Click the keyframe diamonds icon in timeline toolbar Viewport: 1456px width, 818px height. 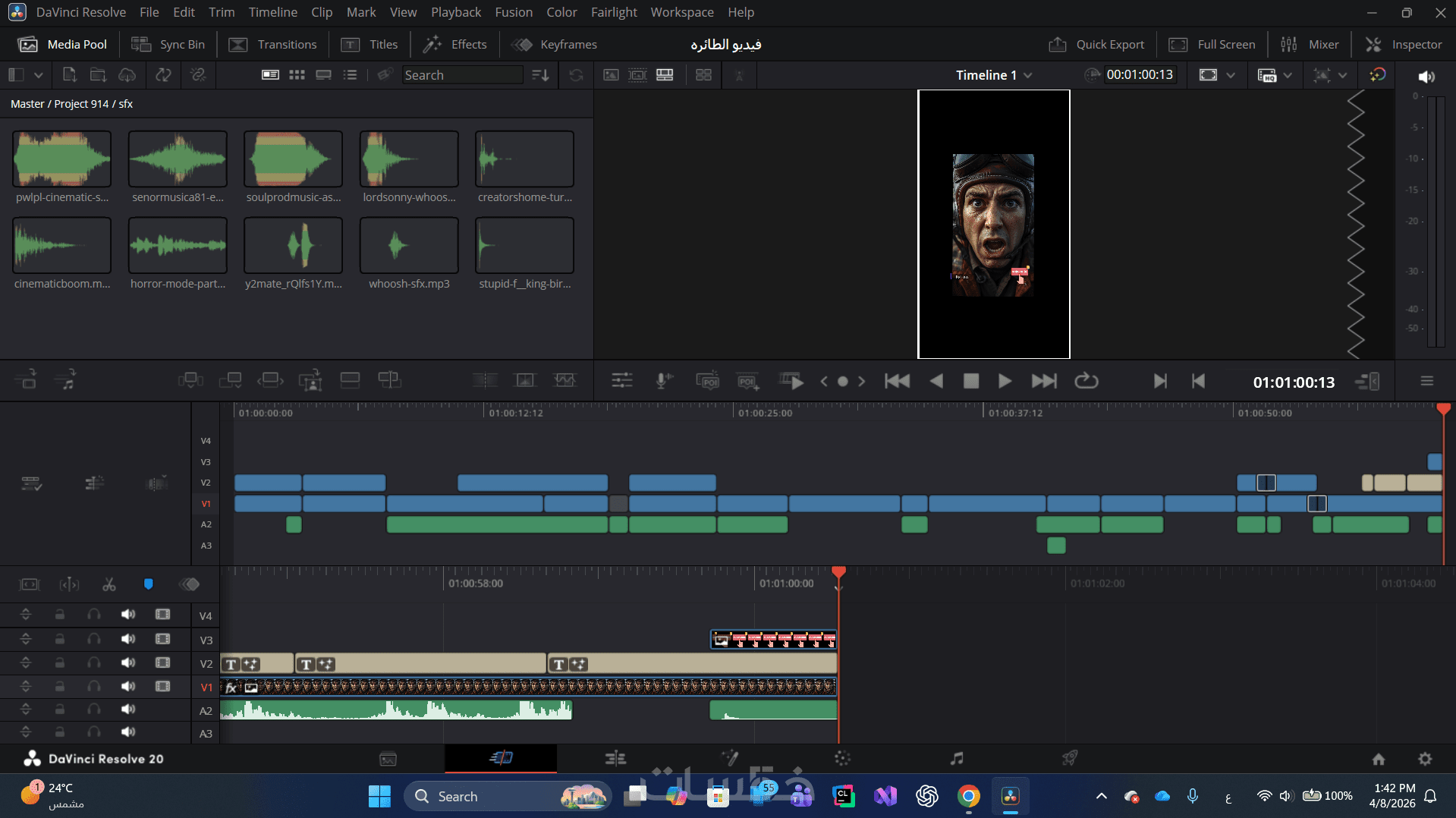pos(189,584)
